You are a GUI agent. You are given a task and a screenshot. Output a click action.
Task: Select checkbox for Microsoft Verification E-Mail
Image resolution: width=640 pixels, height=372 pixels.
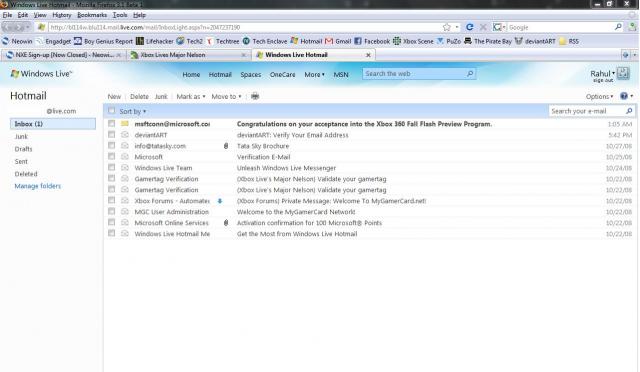(x=111, y=156)
